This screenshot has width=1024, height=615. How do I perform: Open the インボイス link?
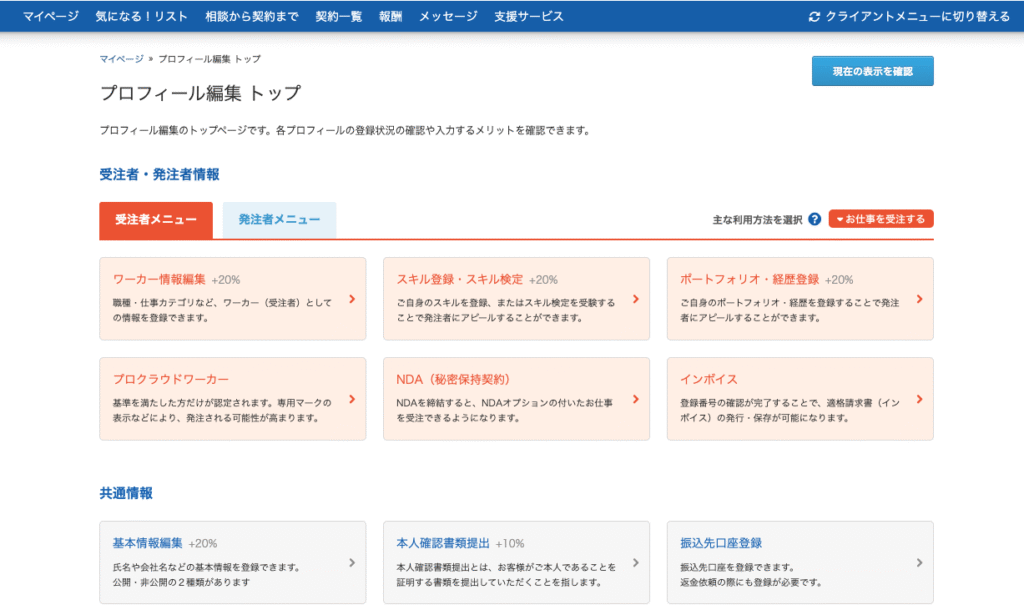point(709,379)
